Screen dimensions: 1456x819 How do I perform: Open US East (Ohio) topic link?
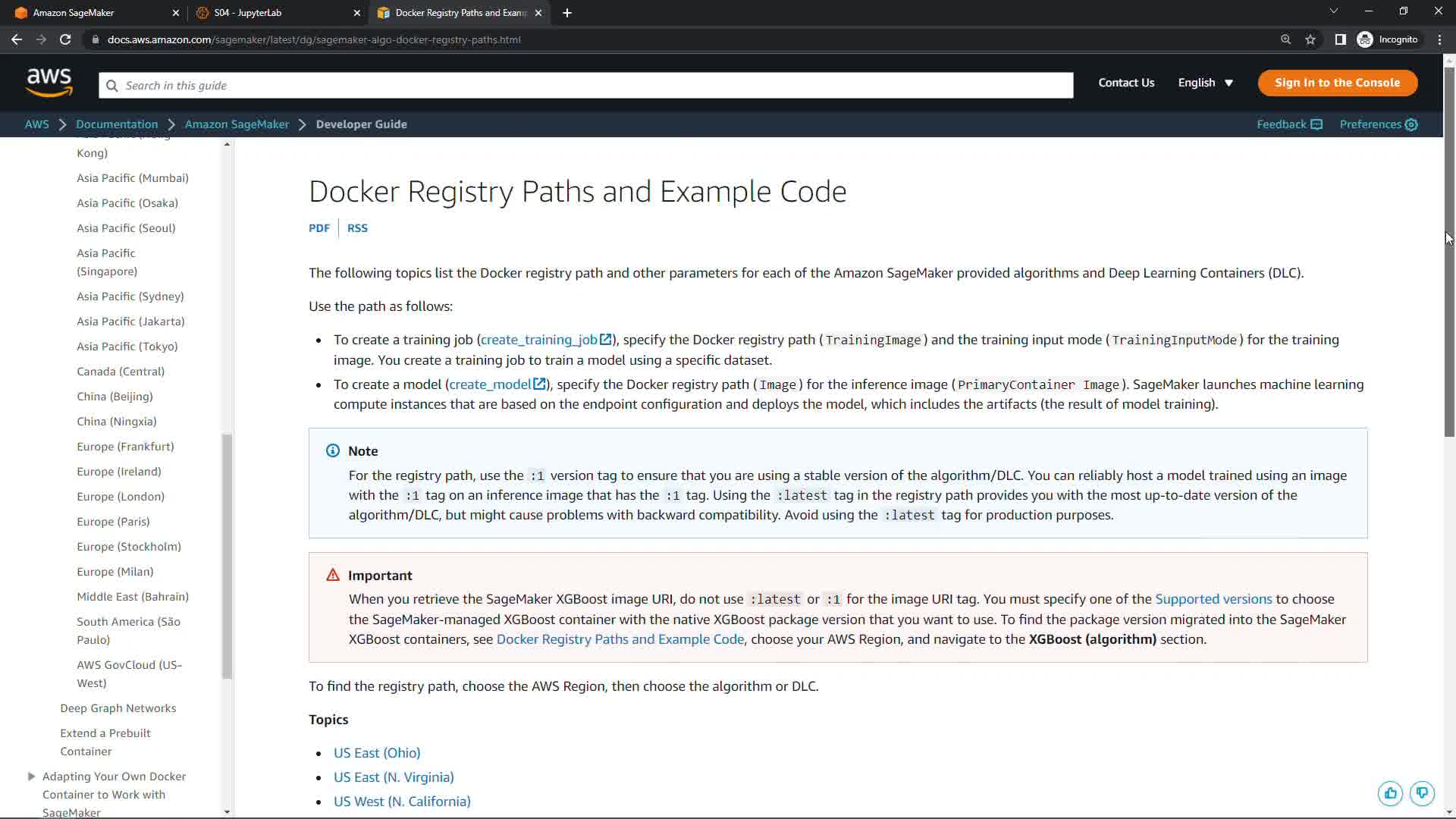tap(377, 753)
